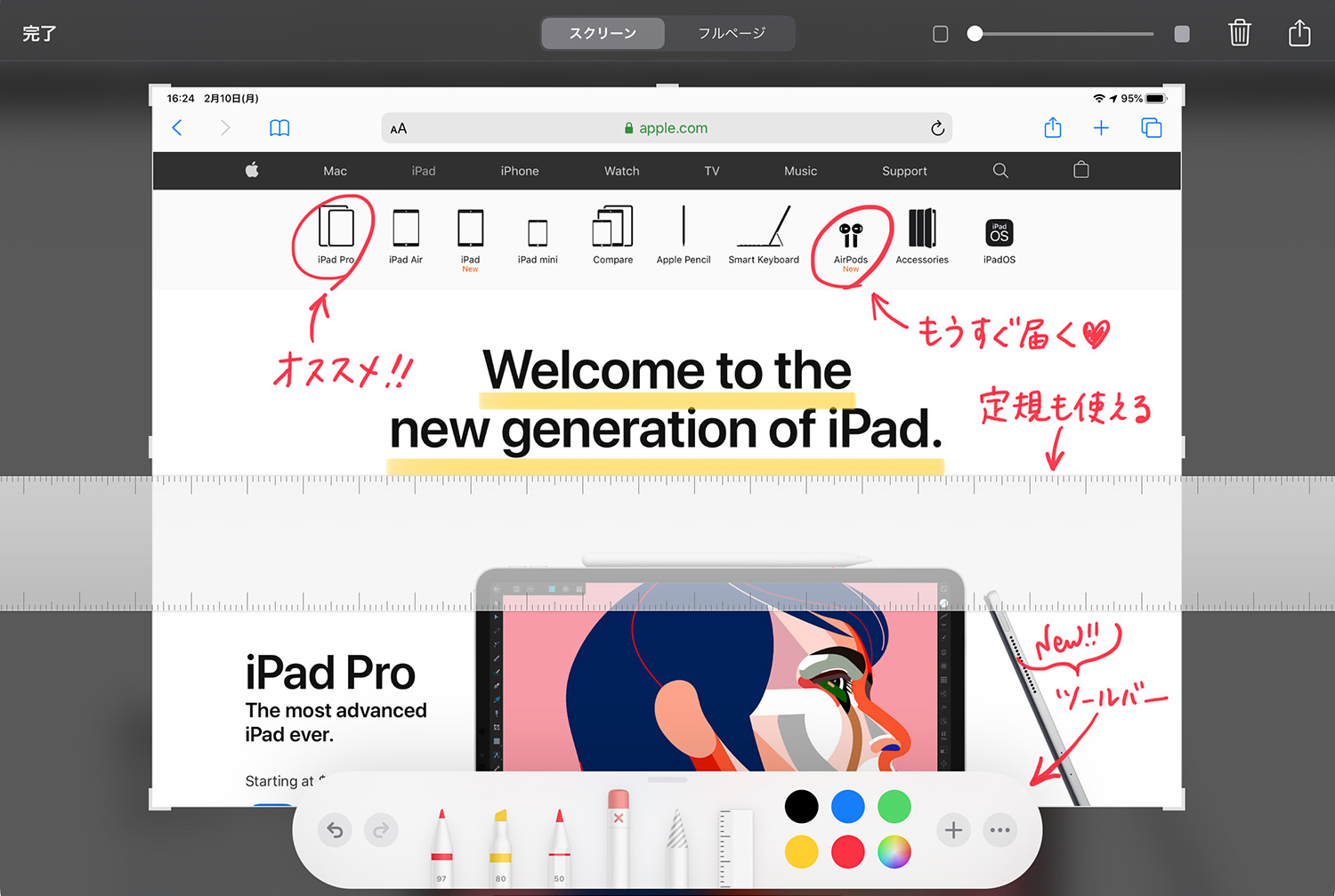Viewport: 1335px width, 896px height.
Task: Switch to the フルページ tab
Action: (x=731, y=33)
